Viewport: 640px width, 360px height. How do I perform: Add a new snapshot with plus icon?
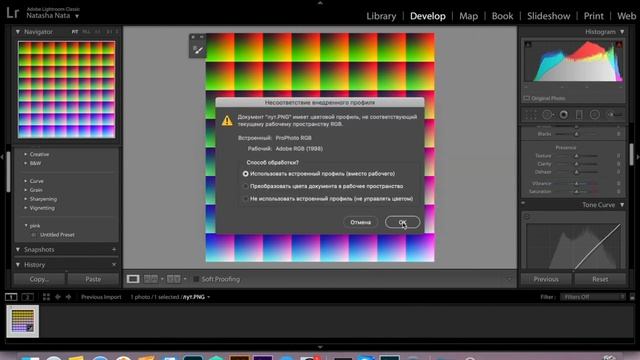click(x=114, y=249)
